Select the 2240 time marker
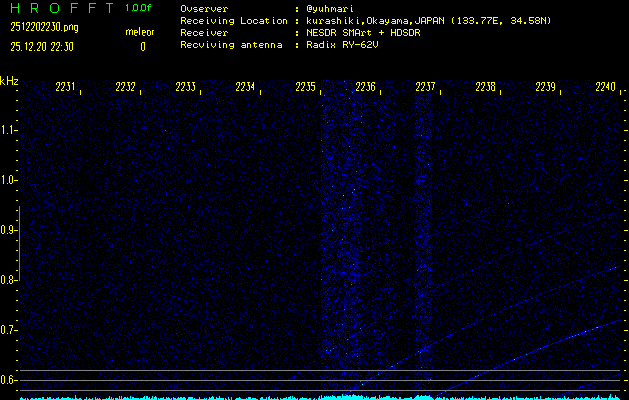Screen dimensions: 629x400 point(605,88)
